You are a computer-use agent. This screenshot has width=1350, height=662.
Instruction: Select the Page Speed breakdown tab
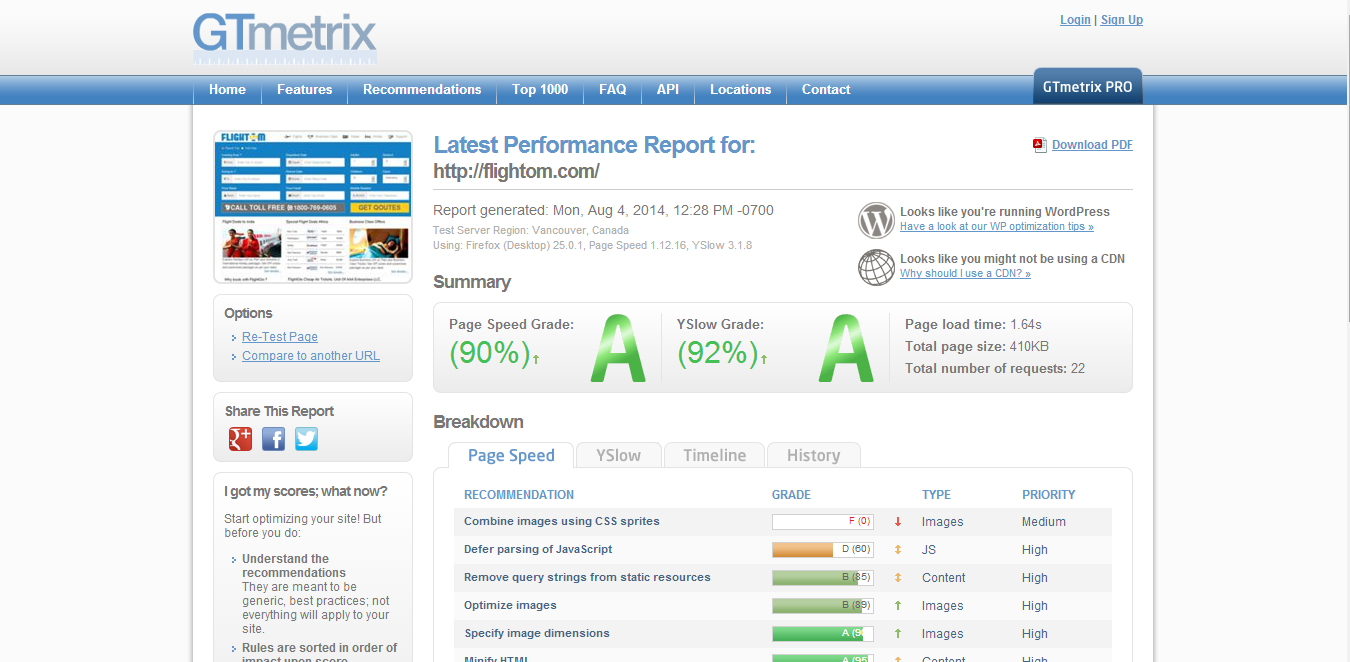click(511, 455)
